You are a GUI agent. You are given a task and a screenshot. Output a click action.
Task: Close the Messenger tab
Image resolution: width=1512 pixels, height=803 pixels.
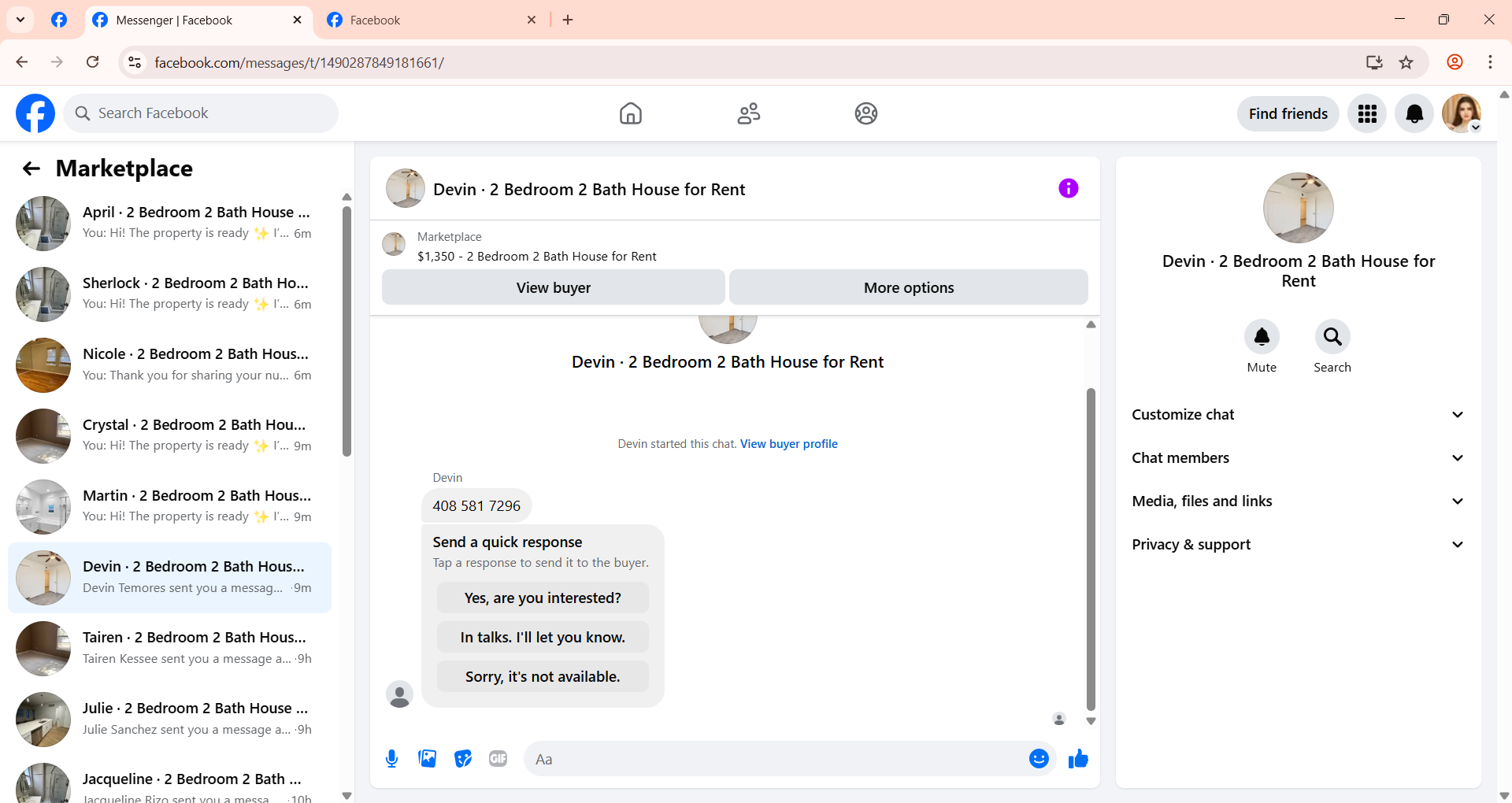(297, 20)
